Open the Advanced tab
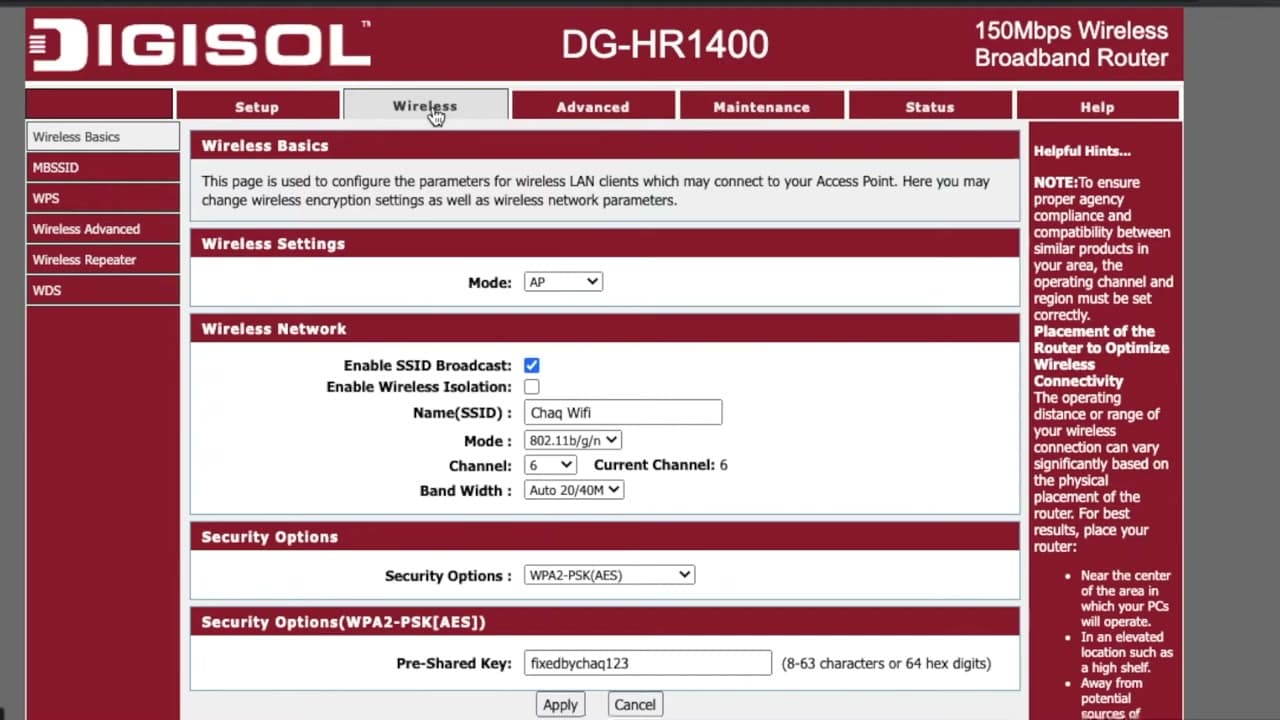 [593, 106]
